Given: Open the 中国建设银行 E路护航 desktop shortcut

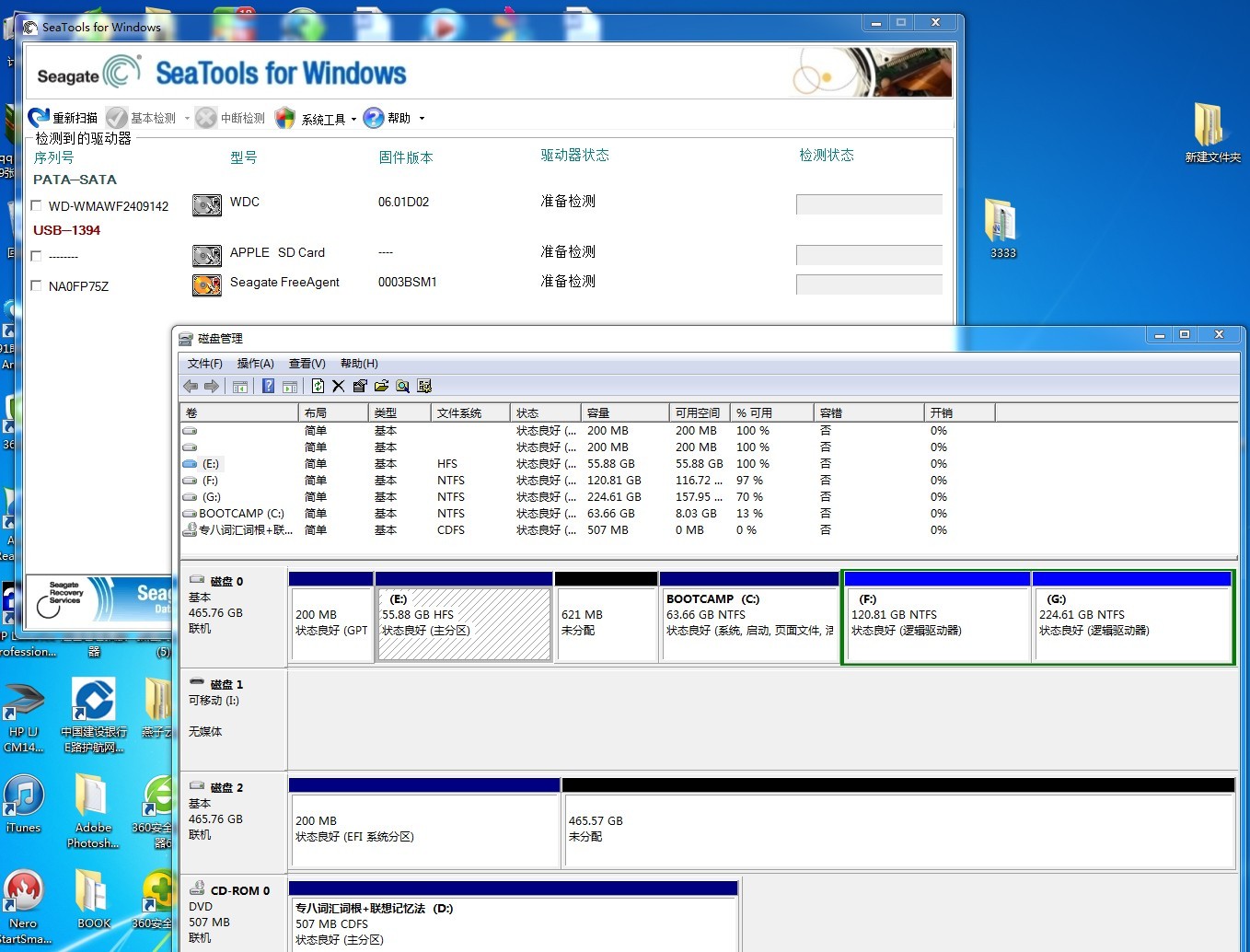Looking at the screenshot, I should click(x=94, y=716).
